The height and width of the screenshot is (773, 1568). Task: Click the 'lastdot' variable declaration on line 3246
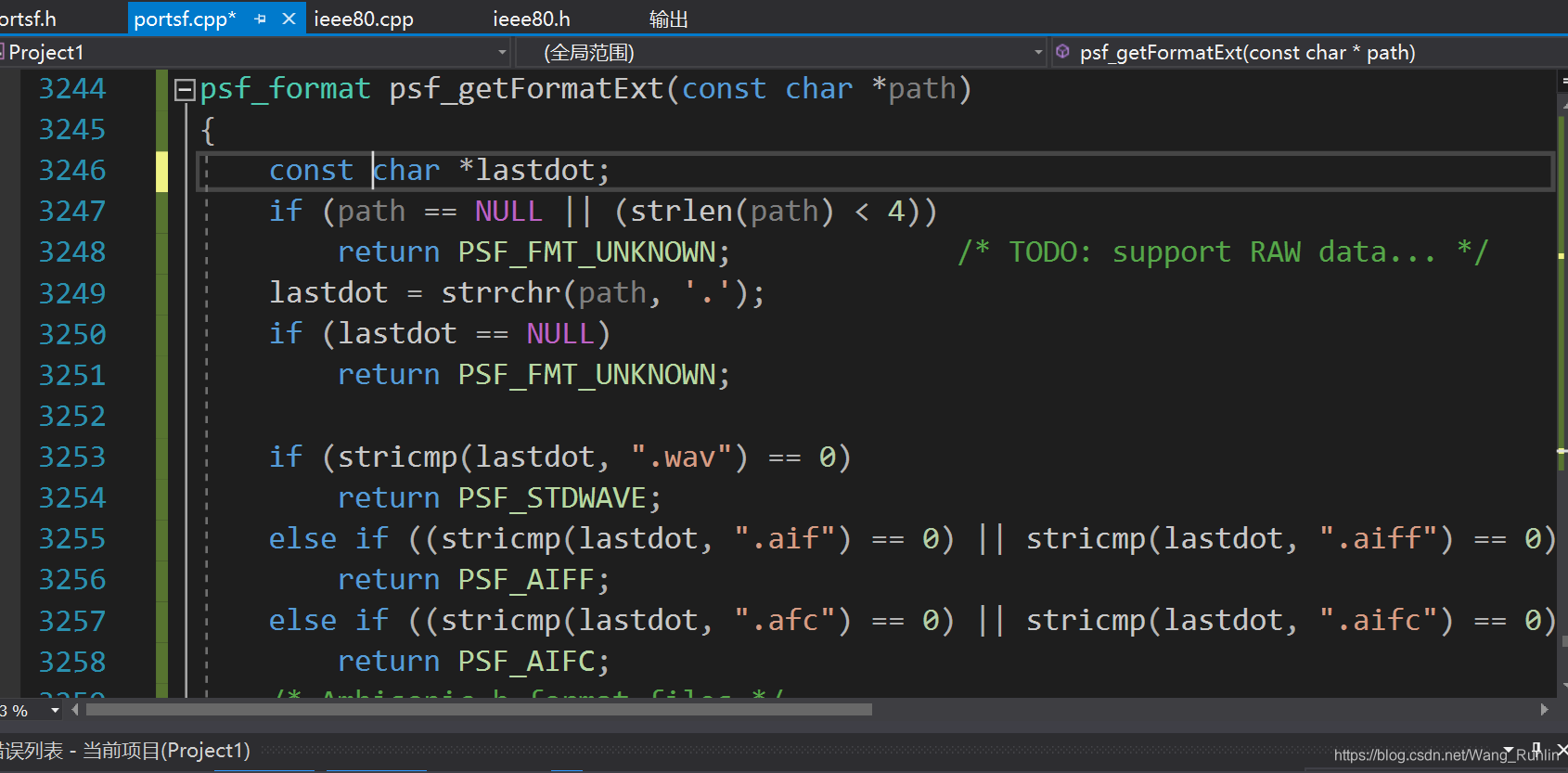coord(534,171)
